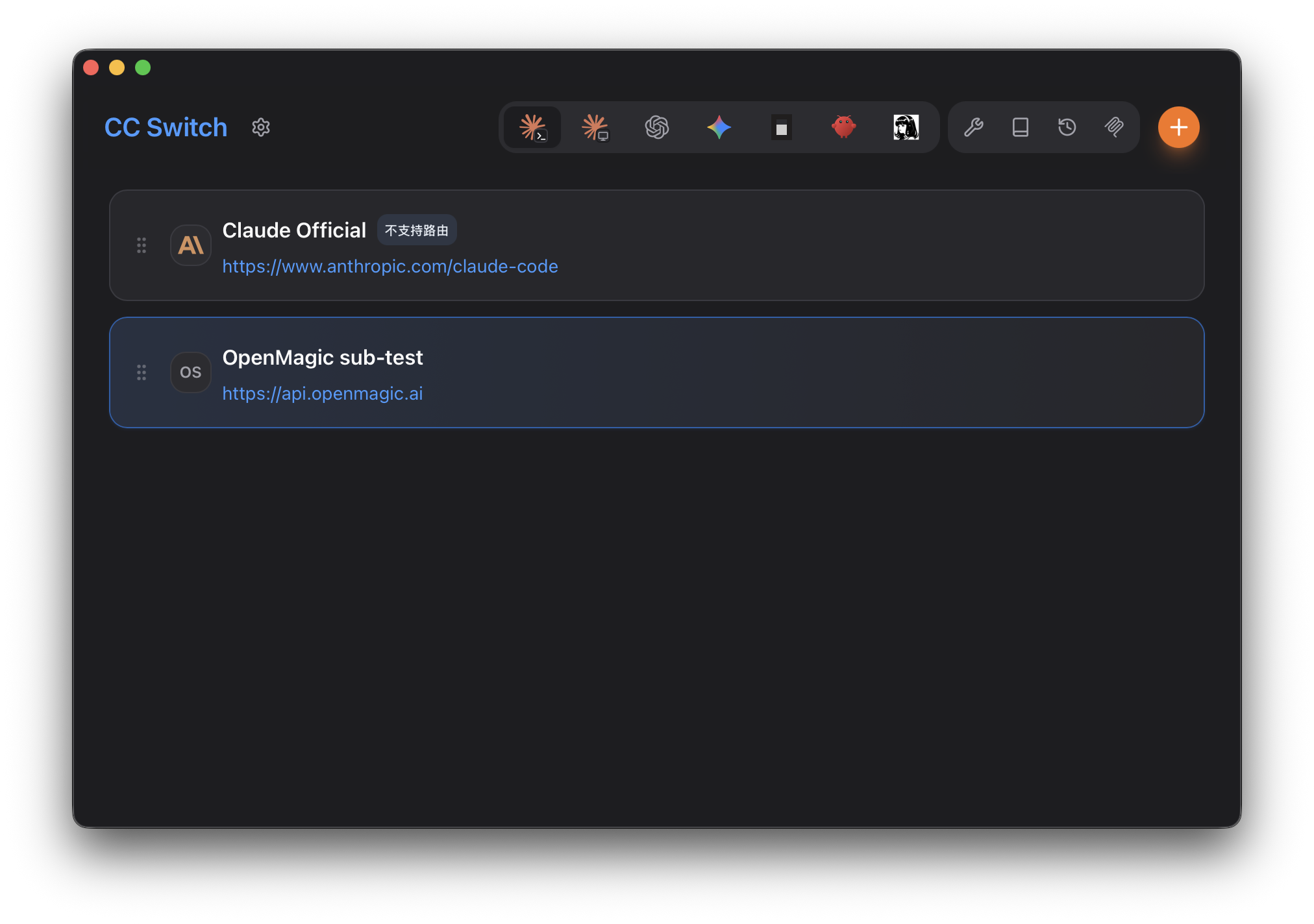The image size is (1314, 924).
Task: Minimize the window with yellow button
Action: pyautogui.click(x=117, y=67)
